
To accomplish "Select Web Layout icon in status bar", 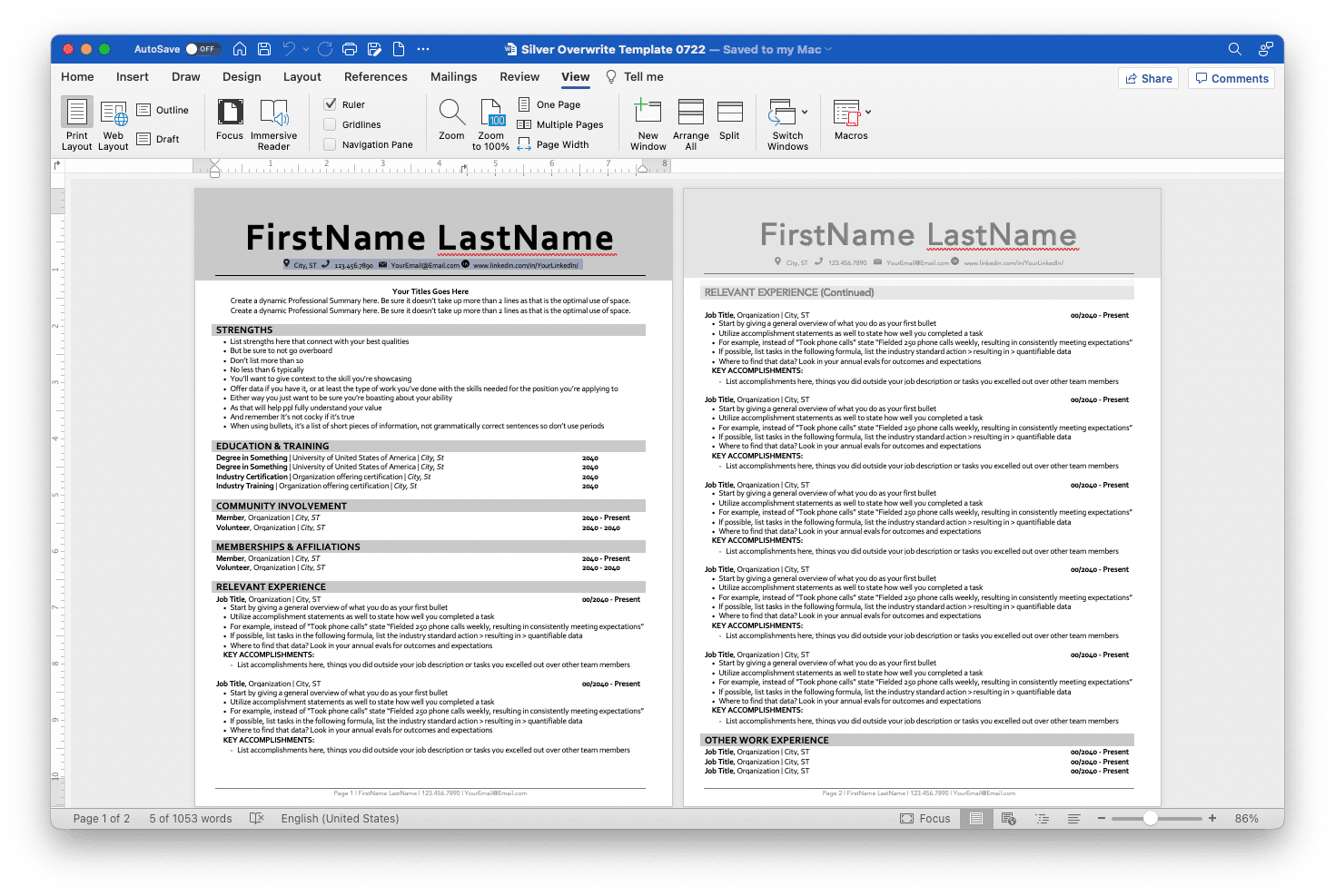I will pos(1009,818).
